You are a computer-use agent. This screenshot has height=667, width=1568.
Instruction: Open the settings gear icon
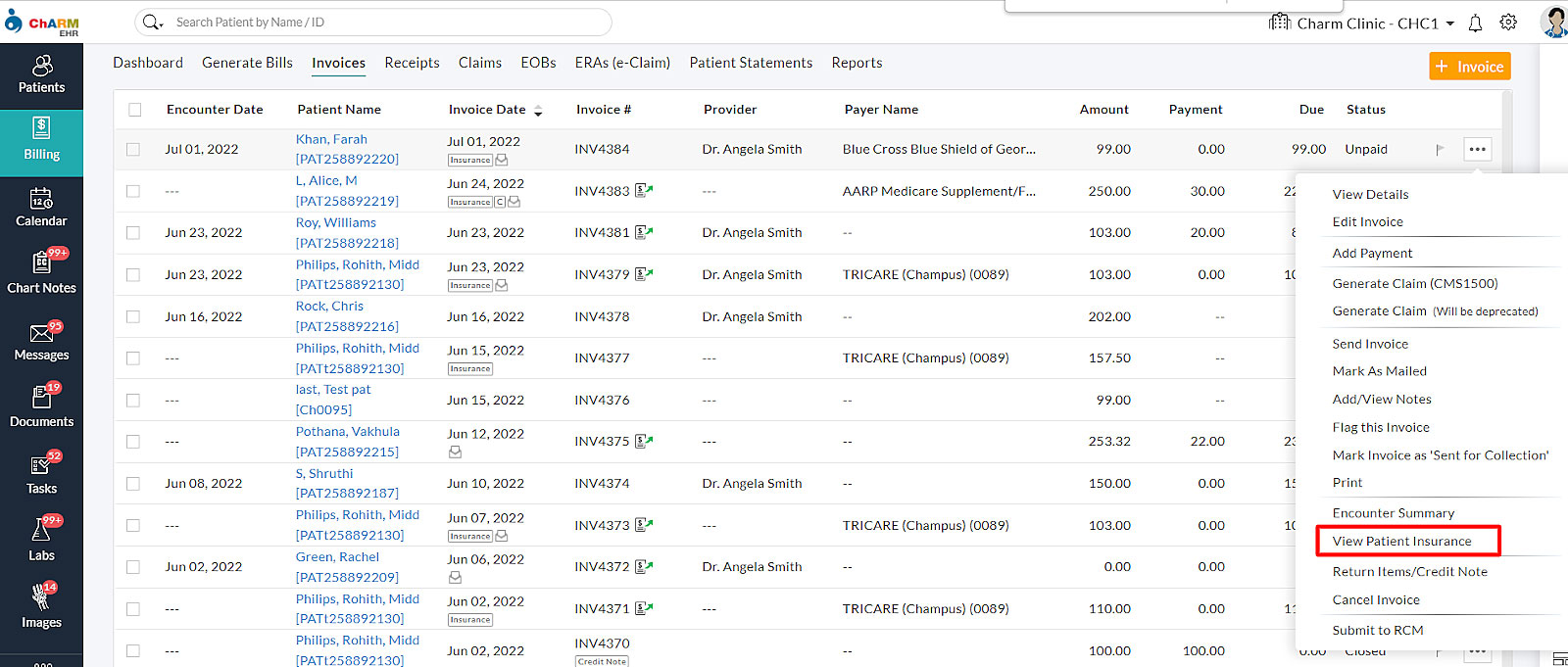coord(1508,23)
